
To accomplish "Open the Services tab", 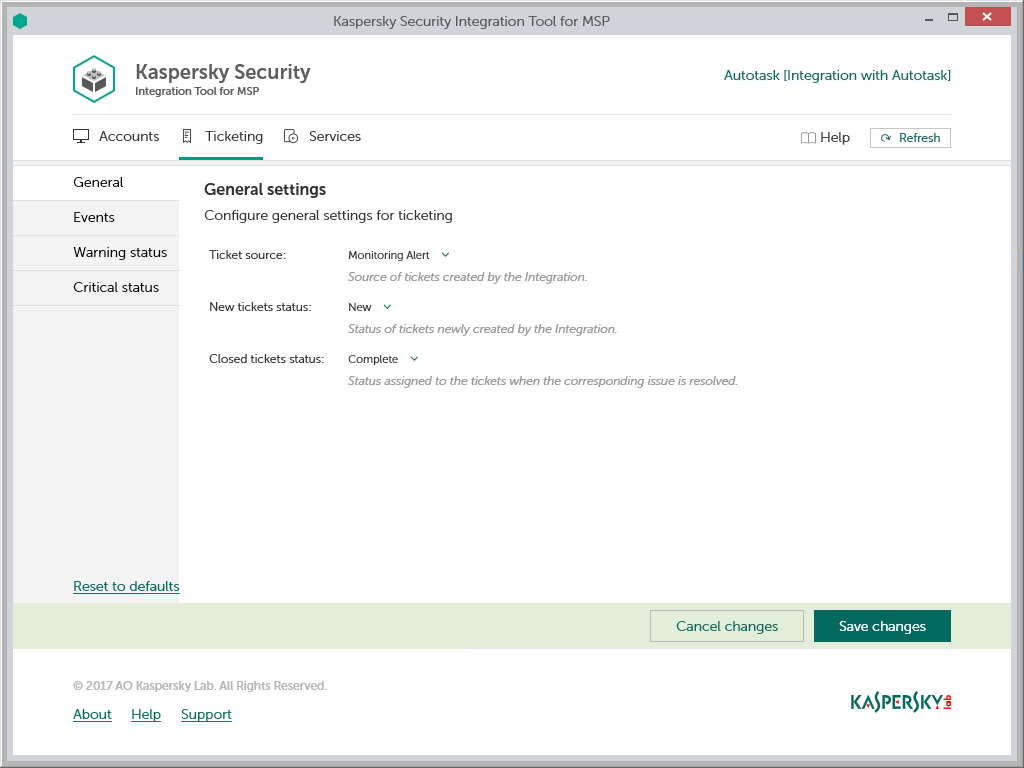I will pos(334,136).
